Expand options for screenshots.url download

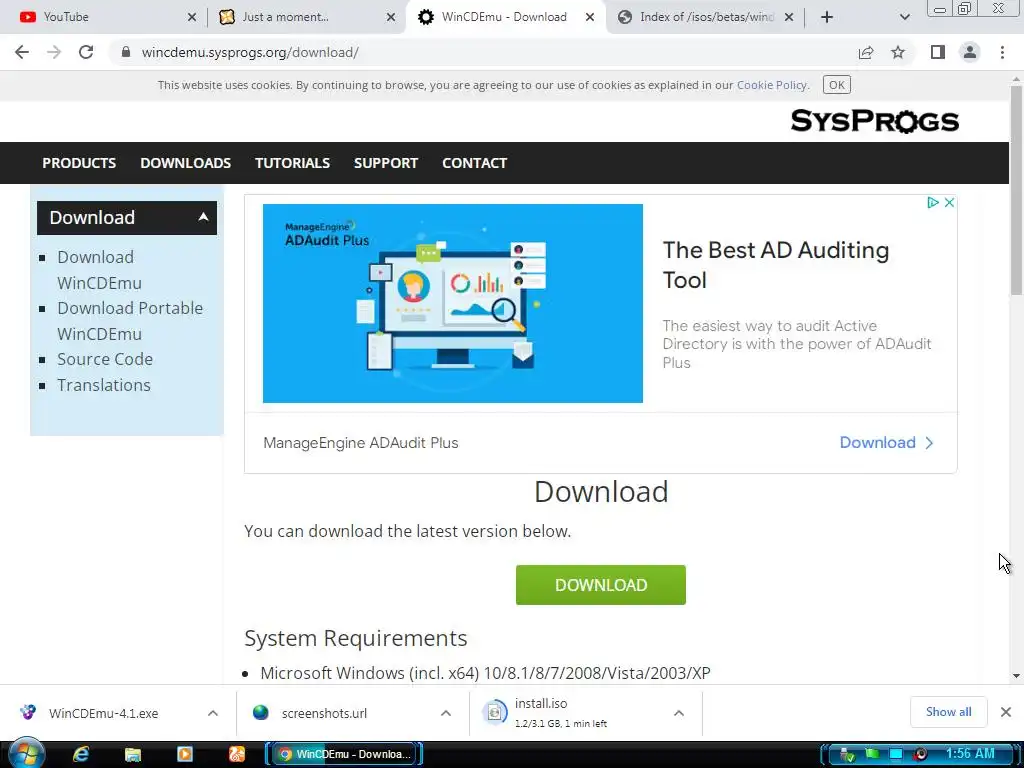446,713
